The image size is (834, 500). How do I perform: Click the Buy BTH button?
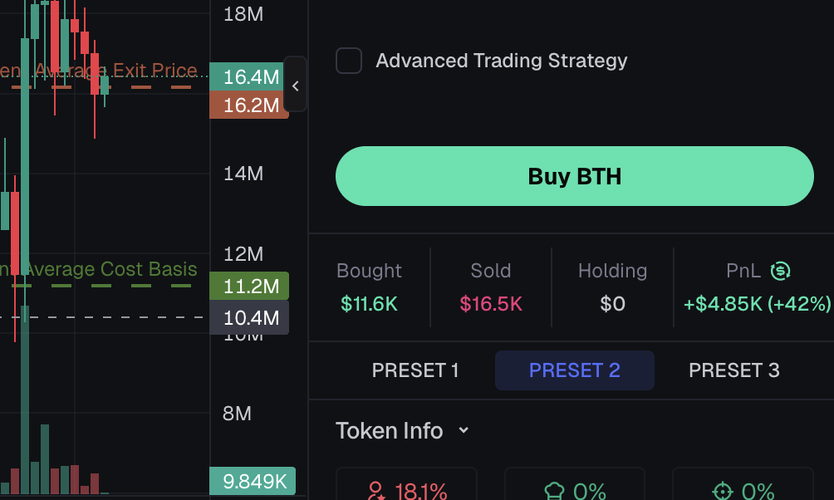574,176
